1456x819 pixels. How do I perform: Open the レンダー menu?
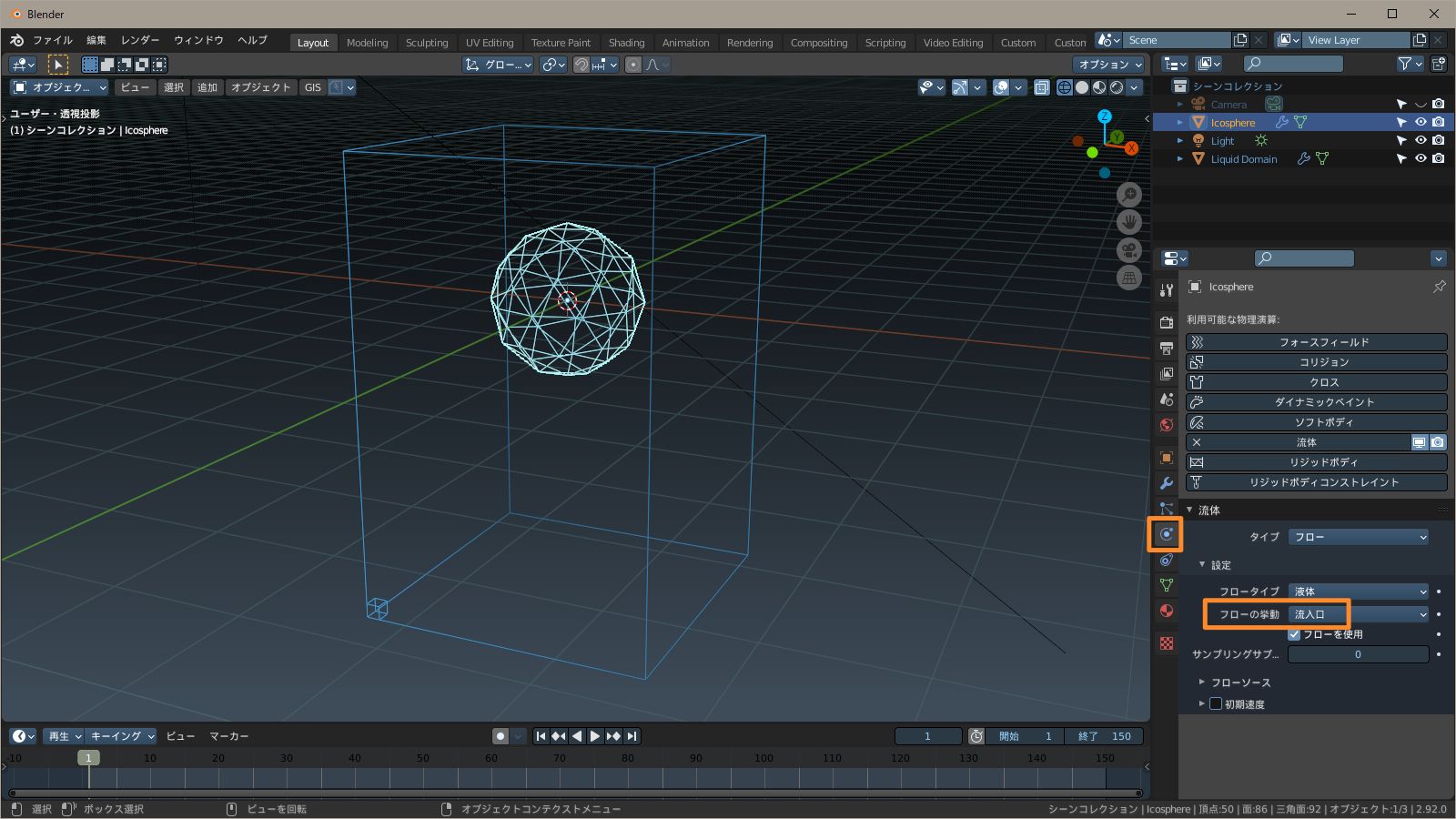tap(140, 40)
